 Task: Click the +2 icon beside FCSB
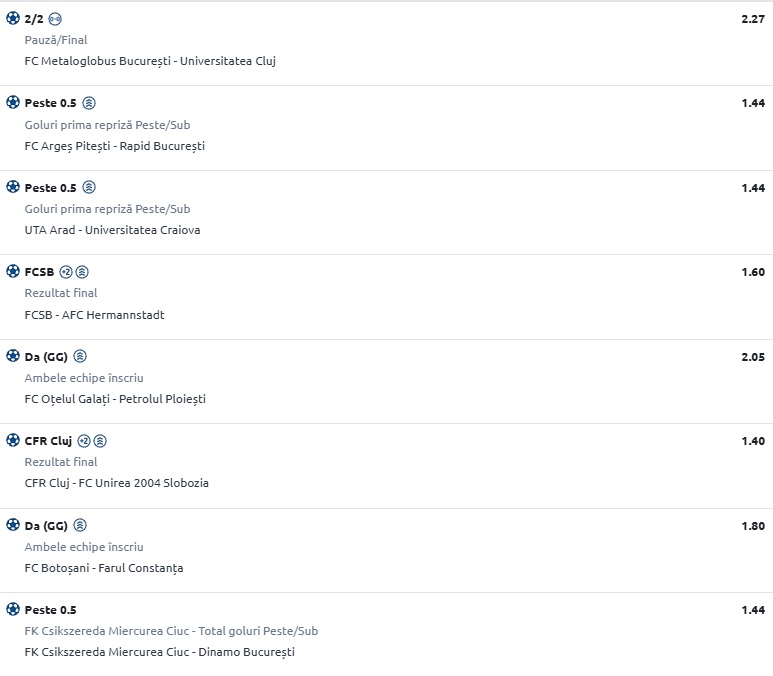[66, 272]
